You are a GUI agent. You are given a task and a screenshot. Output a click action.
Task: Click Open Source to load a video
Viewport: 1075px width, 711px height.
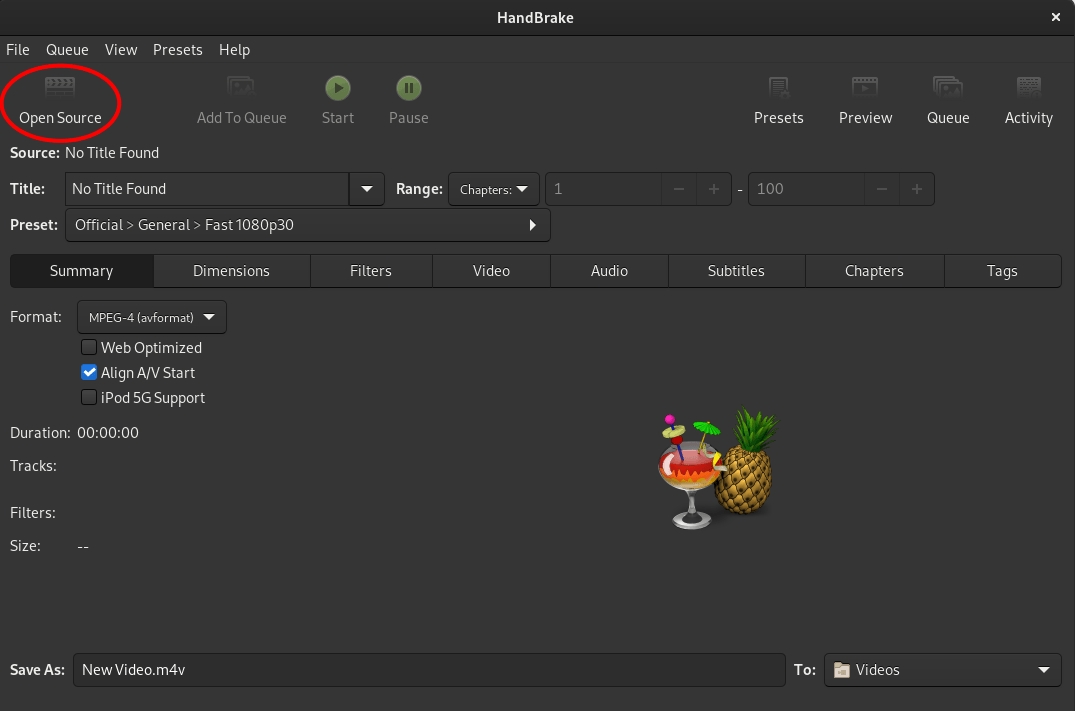59,100
